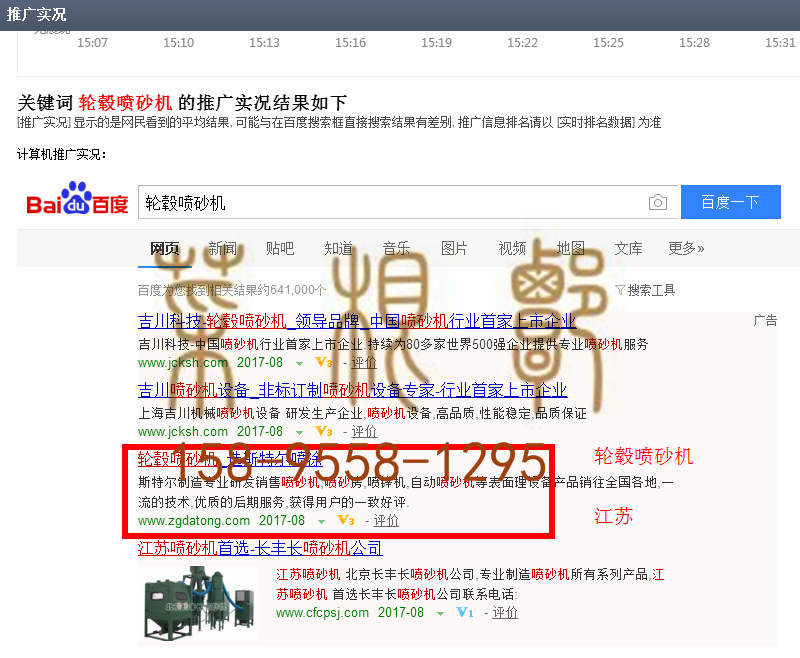Open the 贴吧 tab

click(x=280, y=248)
